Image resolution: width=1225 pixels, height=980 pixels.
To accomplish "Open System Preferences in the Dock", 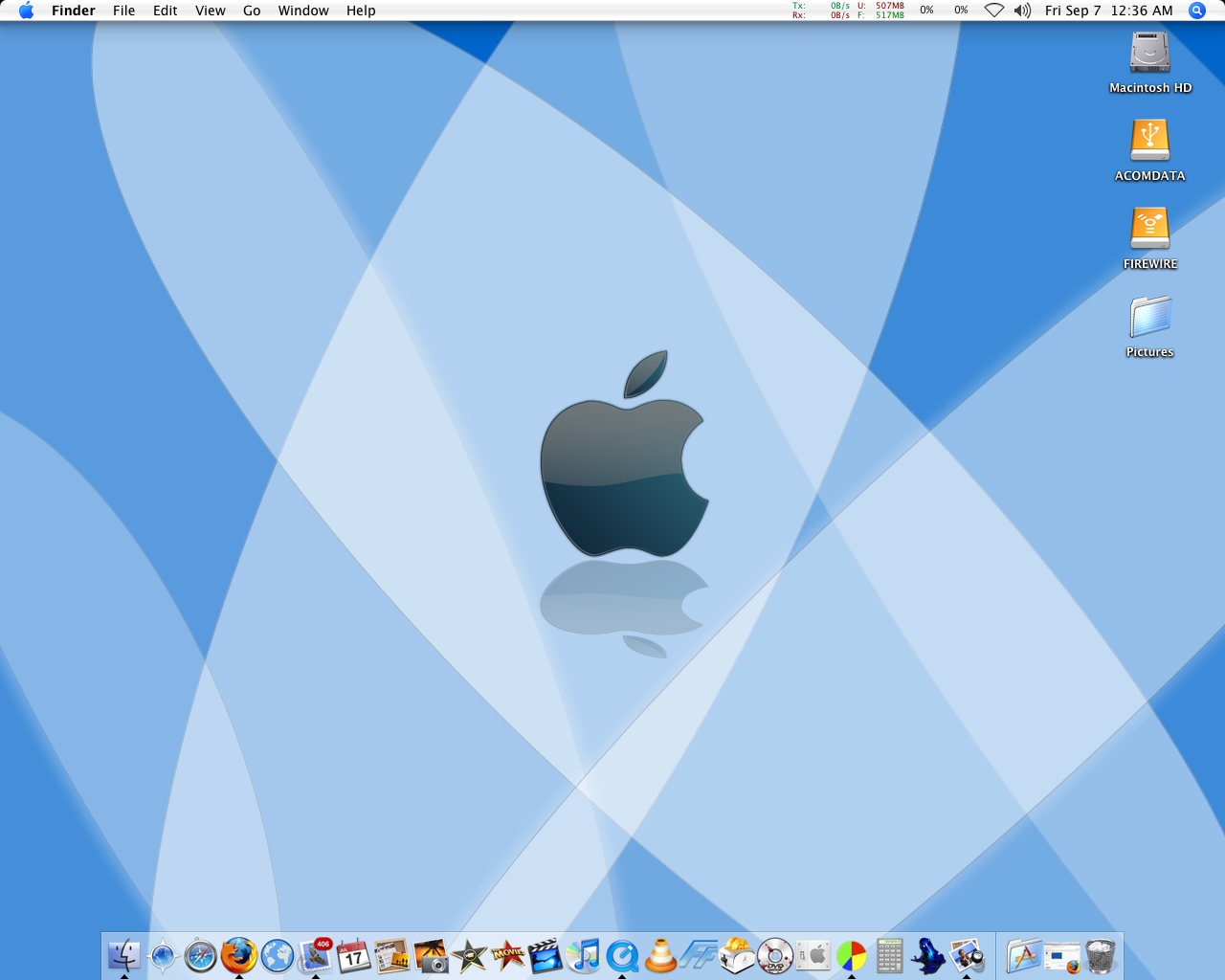I will (x=813, y=955).
